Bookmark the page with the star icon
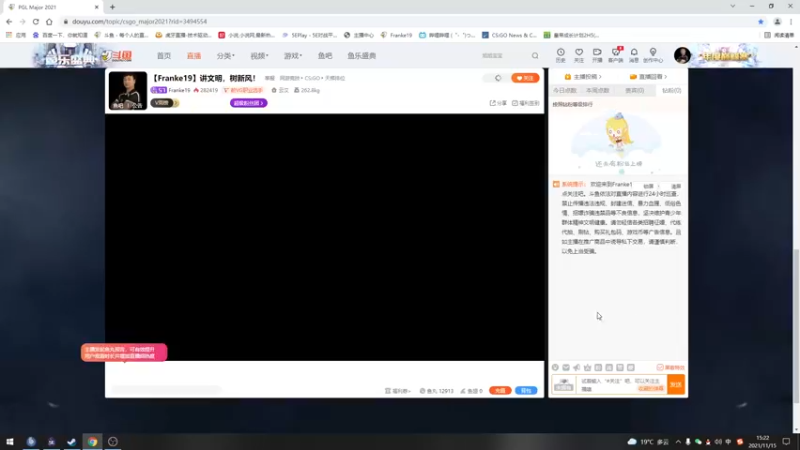800x450 pixels. (761, 21)
